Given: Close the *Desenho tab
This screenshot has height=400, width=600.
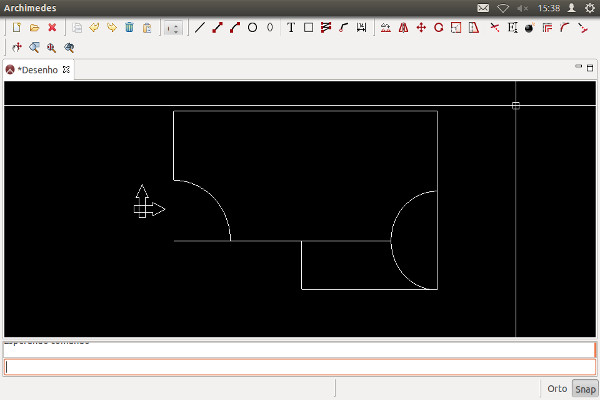Looking at the screenshot, I should (66, 69).
